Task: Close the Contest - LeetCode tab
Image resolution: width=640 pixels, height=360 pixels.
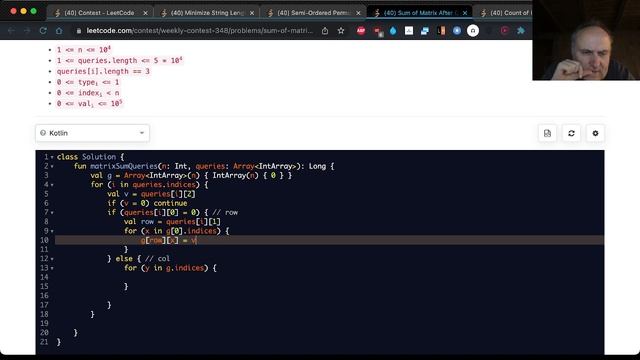Action: tap(145, 13)
